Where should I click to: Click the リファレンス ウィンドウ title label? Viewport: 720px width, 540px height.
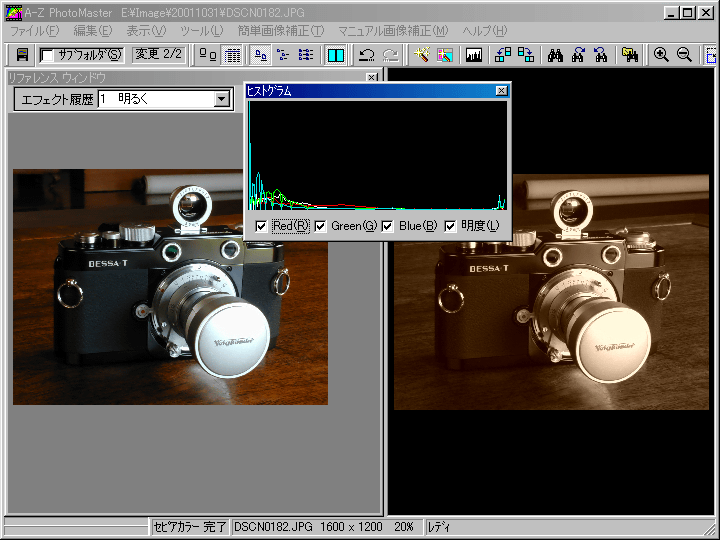[x=57, y=78]
